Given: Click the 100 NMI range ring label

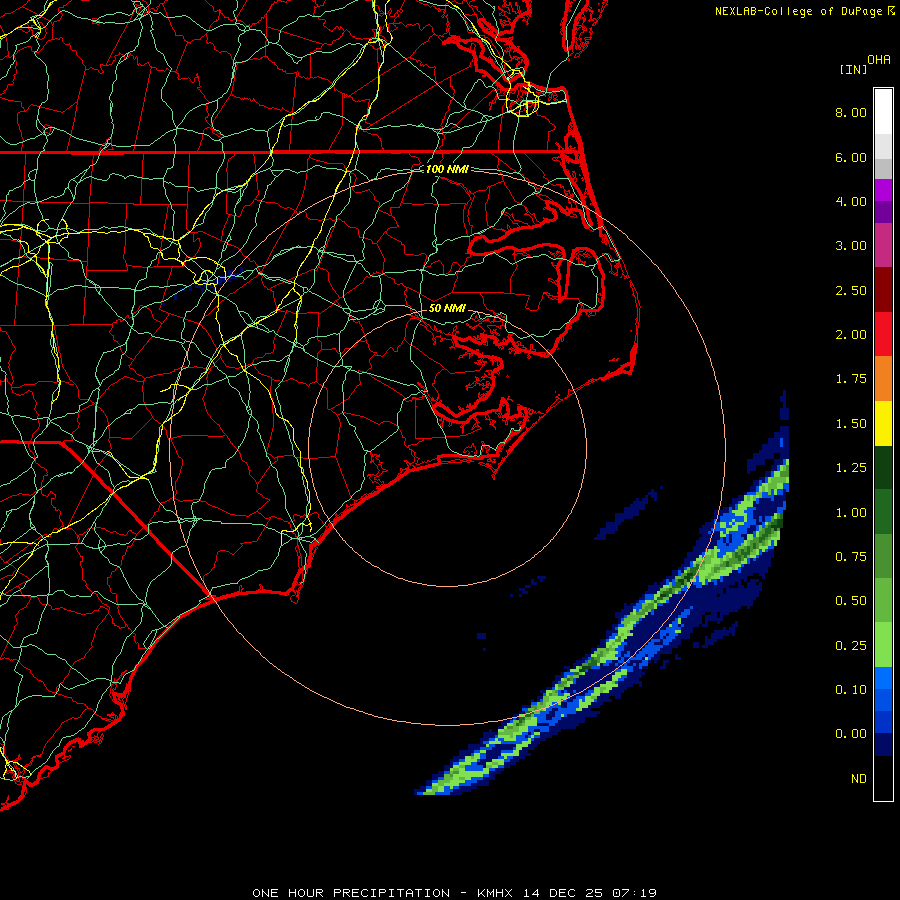Looking at the screenshot, I should (x=447, y=169).
